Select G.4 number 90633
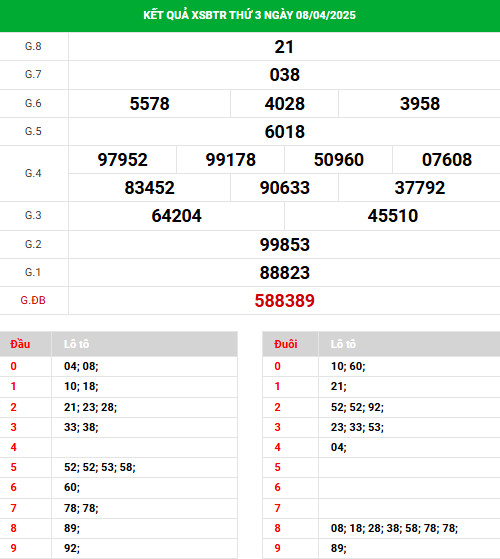Screen dimensions: 500x559 (x=284, y=188)
